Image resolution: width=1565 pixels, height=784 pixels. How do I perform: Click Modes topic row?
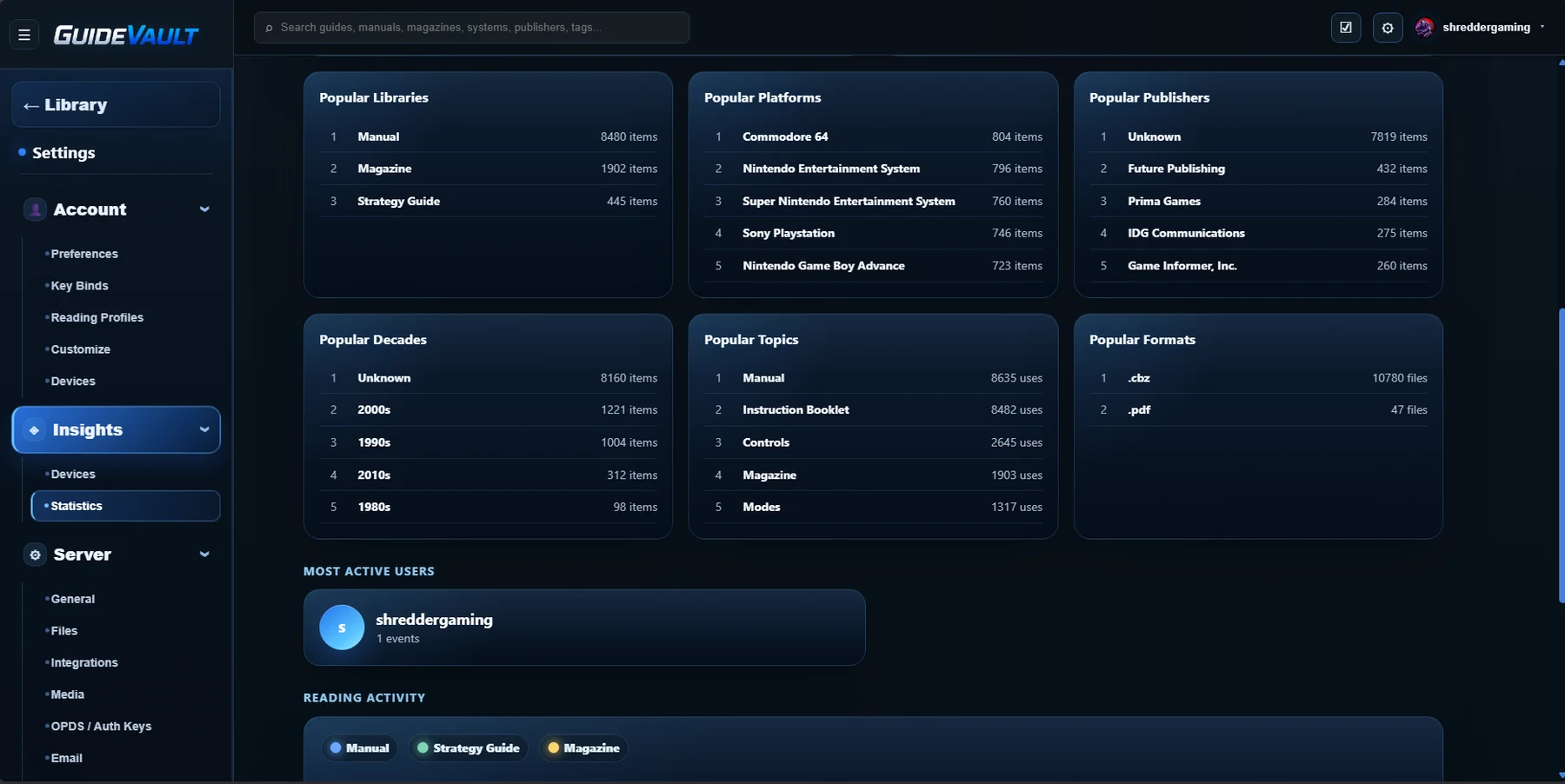tap(873, 507)
